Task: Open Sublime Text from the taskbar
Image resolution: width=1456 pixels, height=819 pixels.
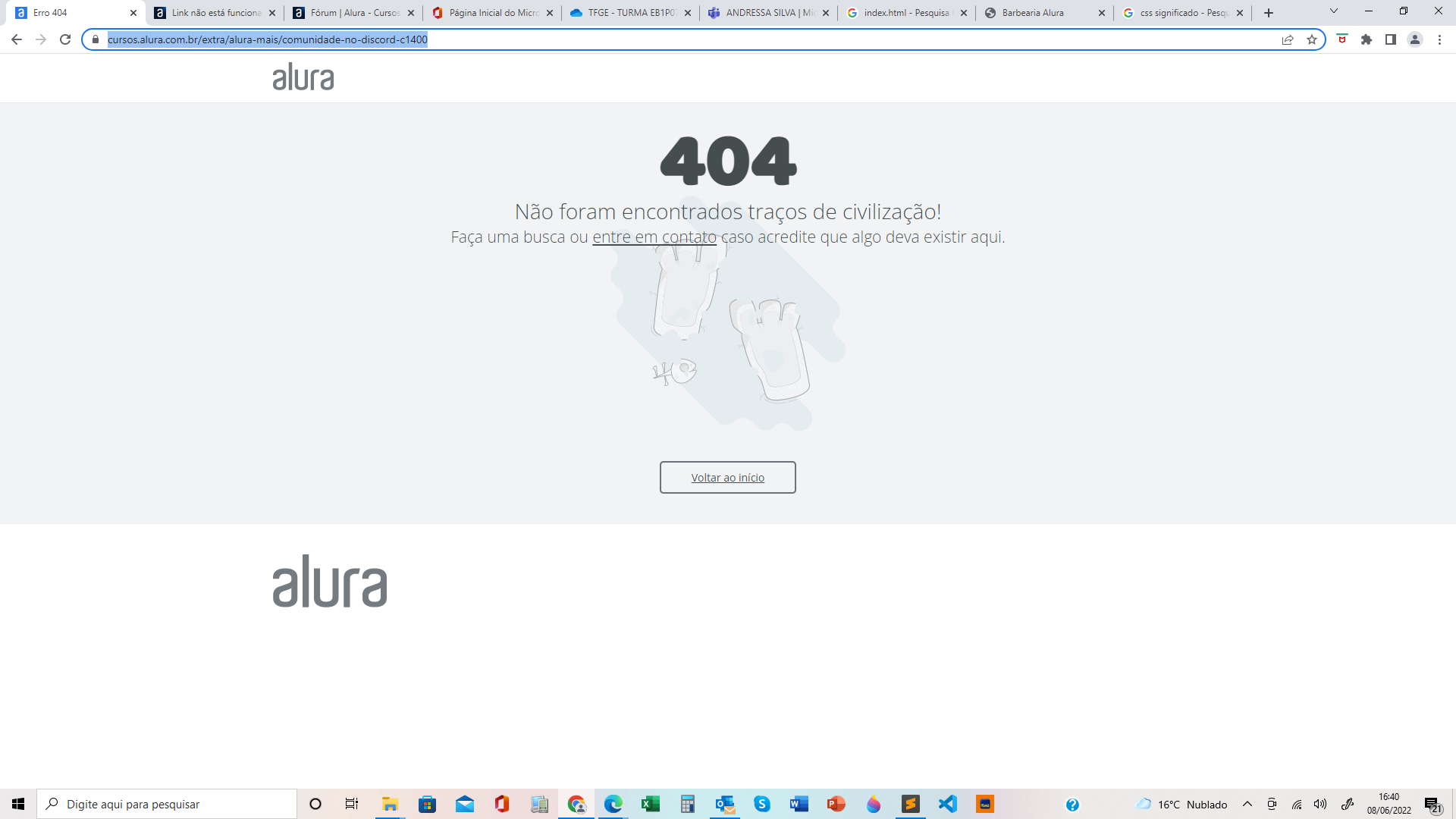Action: point(911,804)
